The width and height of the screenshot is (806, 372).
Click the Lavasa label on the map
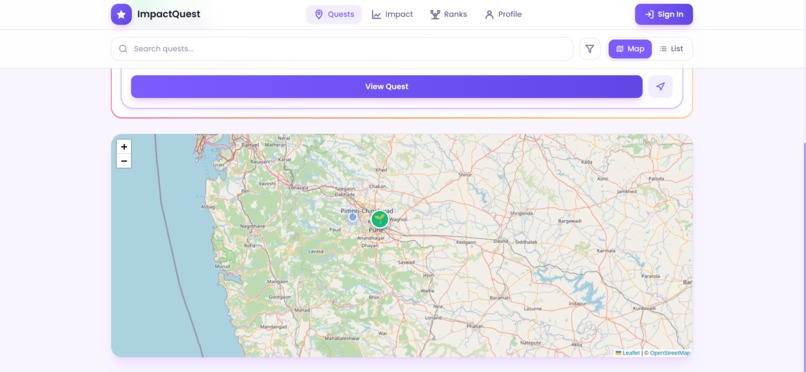pyautogui.click(x=316, y=251)
